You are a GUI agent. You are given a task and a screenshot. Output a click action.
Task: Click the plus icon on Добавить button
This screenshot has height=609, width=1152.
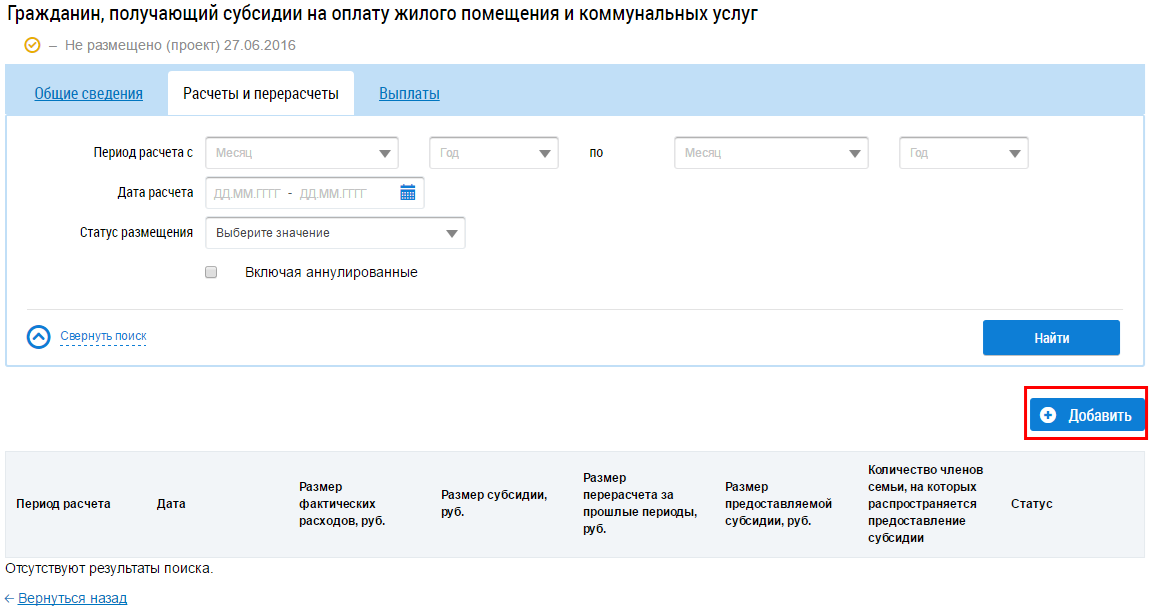pos(1048,416)
